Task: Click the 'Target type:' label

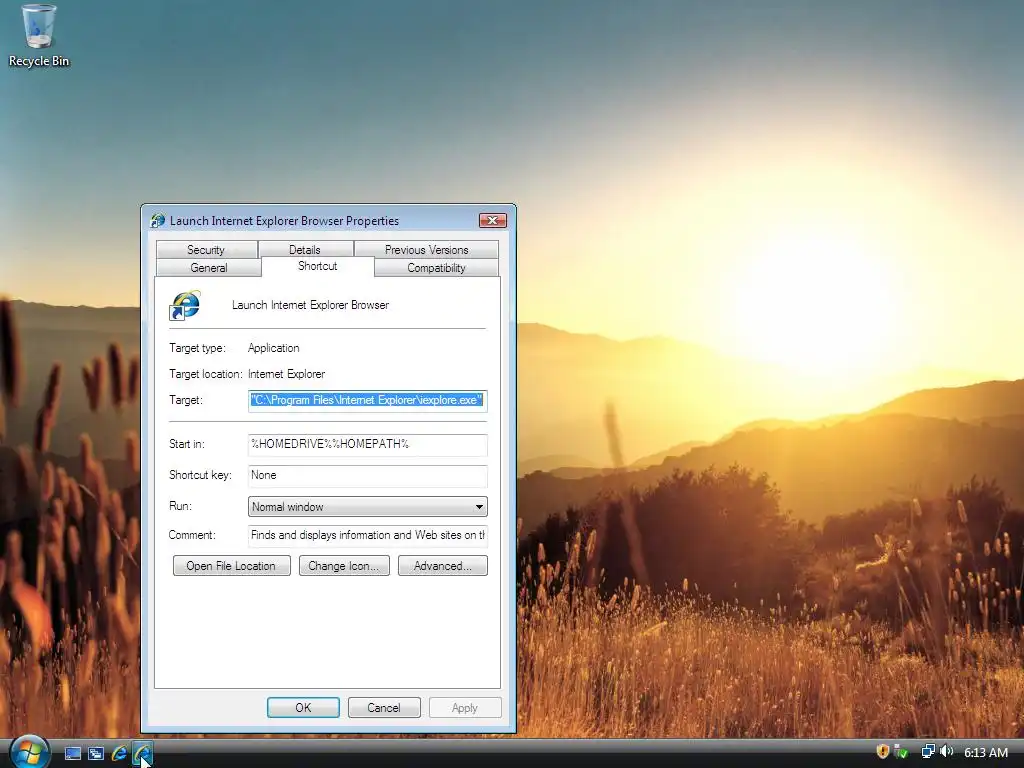Action: tap(197, 348)
